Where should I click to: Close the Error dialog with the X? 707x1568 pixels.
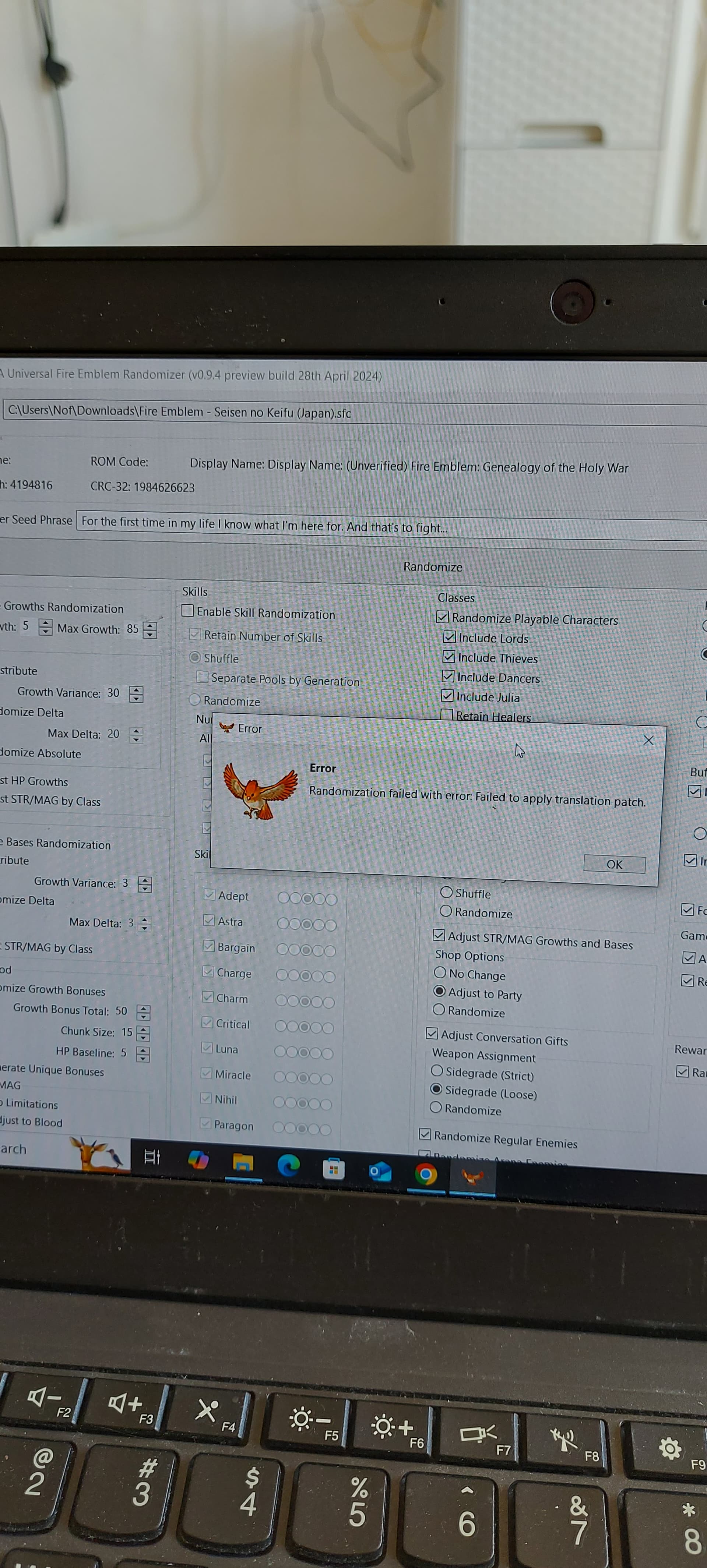click(648, 739)
